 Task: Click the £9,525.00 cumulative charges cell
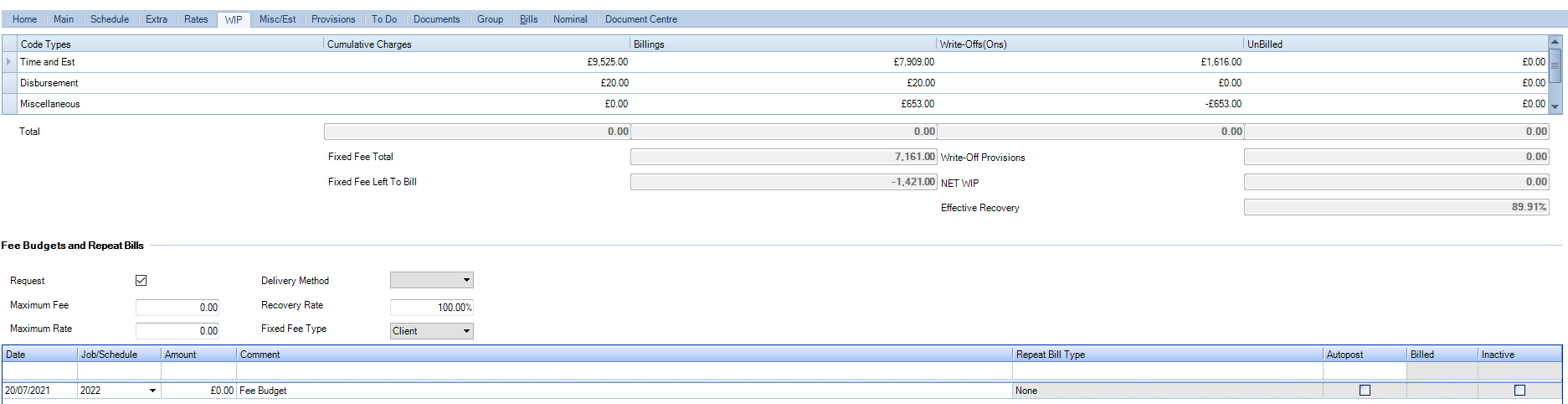click(477, 62)
